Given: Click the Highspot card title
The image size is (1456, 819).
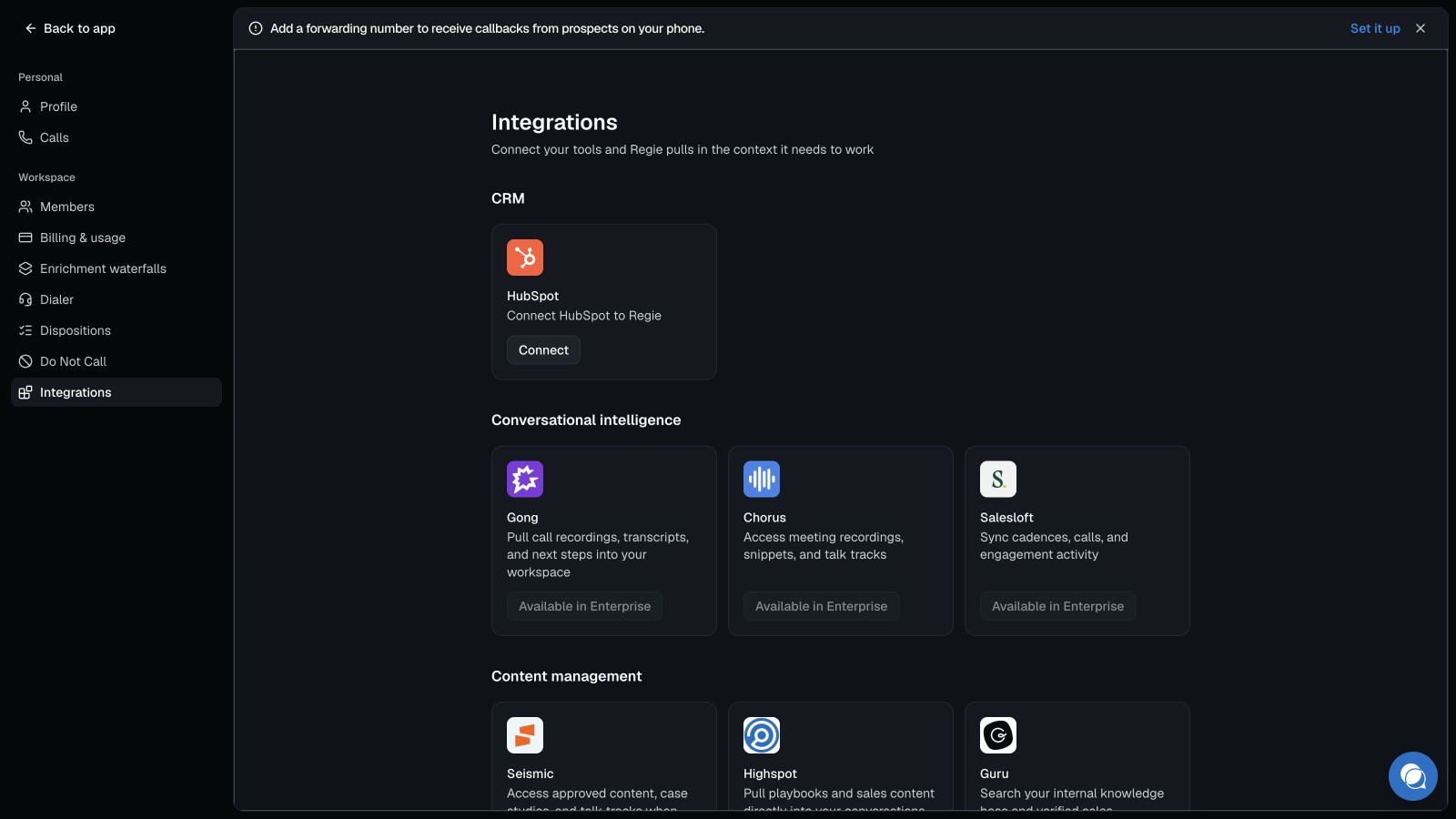Looking at the screenshot, I should point(770,773).
